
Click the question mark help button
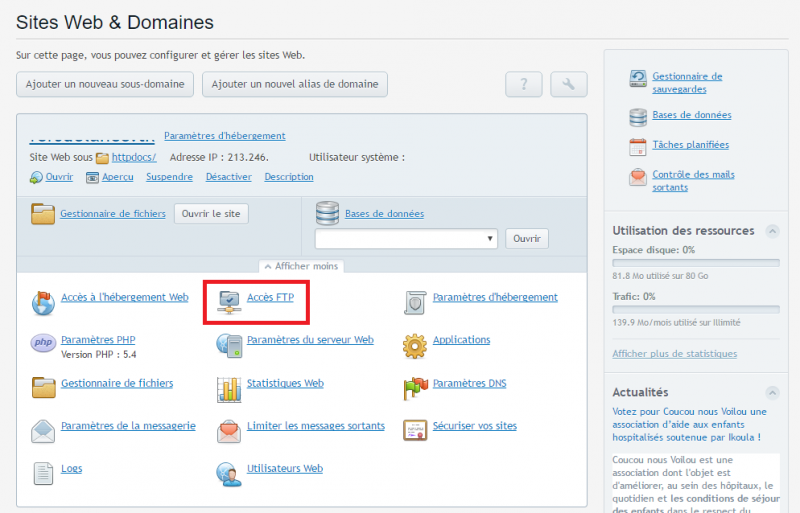tap(523, 84)
